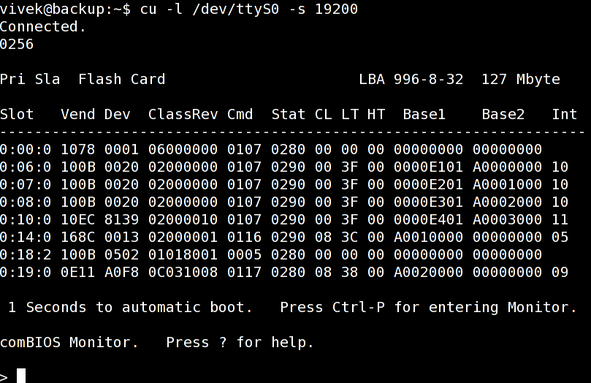Click Base2 value 'A0001000'

507,185
